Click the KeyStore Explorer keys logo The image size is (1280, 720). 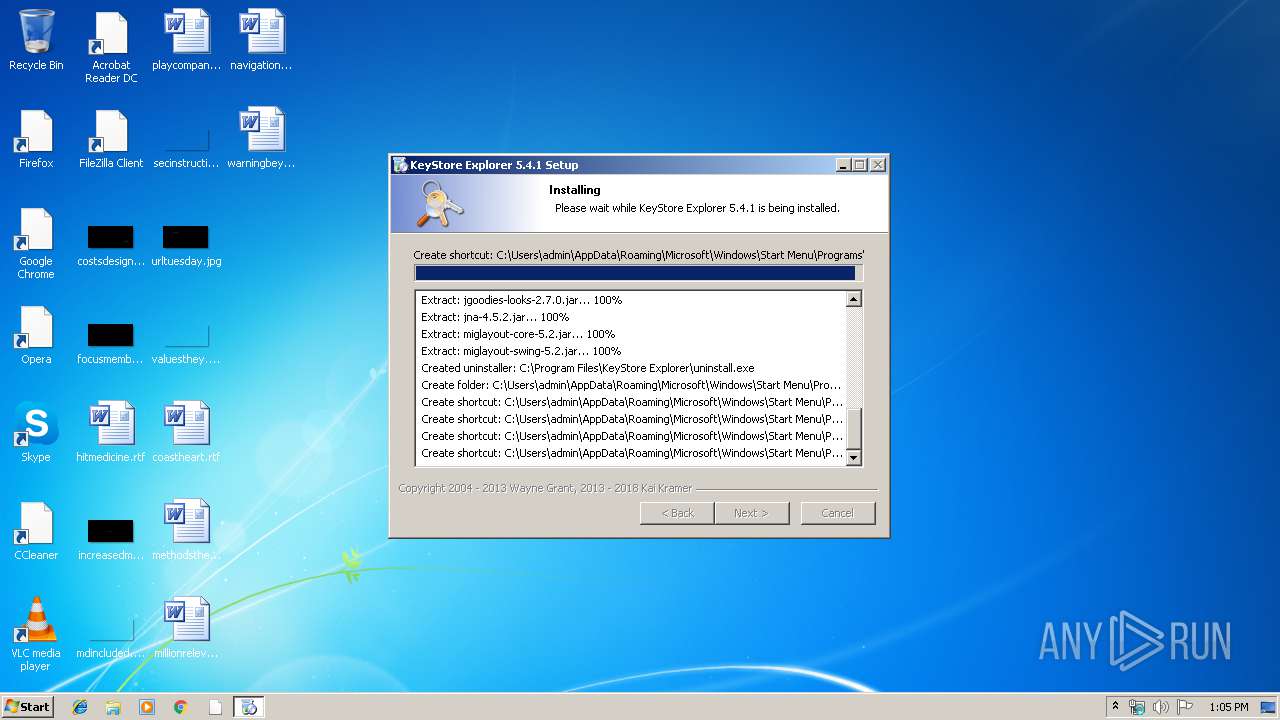[440, 205]
